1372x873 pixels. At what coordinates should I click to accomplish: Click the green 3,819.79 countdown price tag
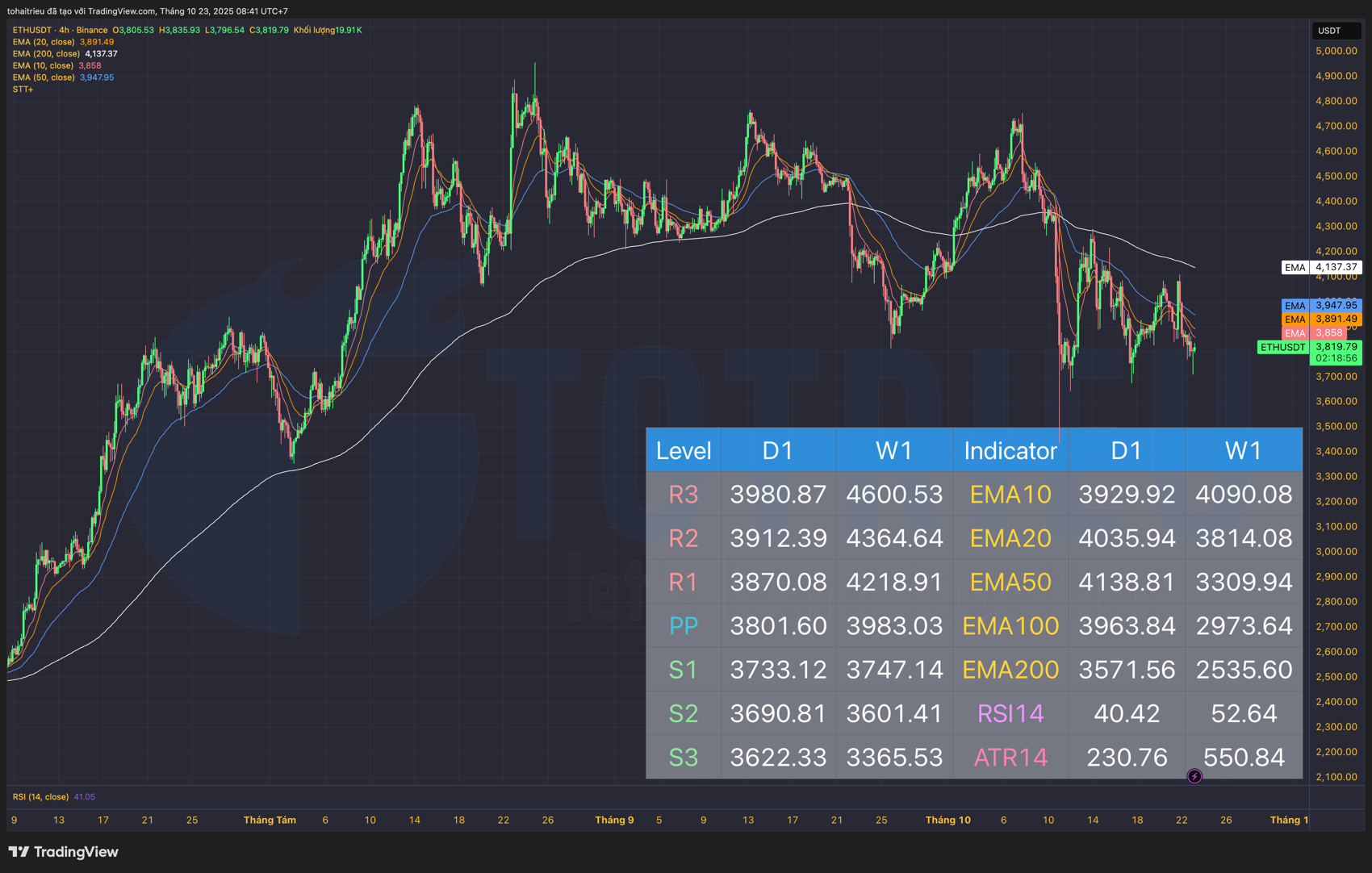click(1336, 352)
